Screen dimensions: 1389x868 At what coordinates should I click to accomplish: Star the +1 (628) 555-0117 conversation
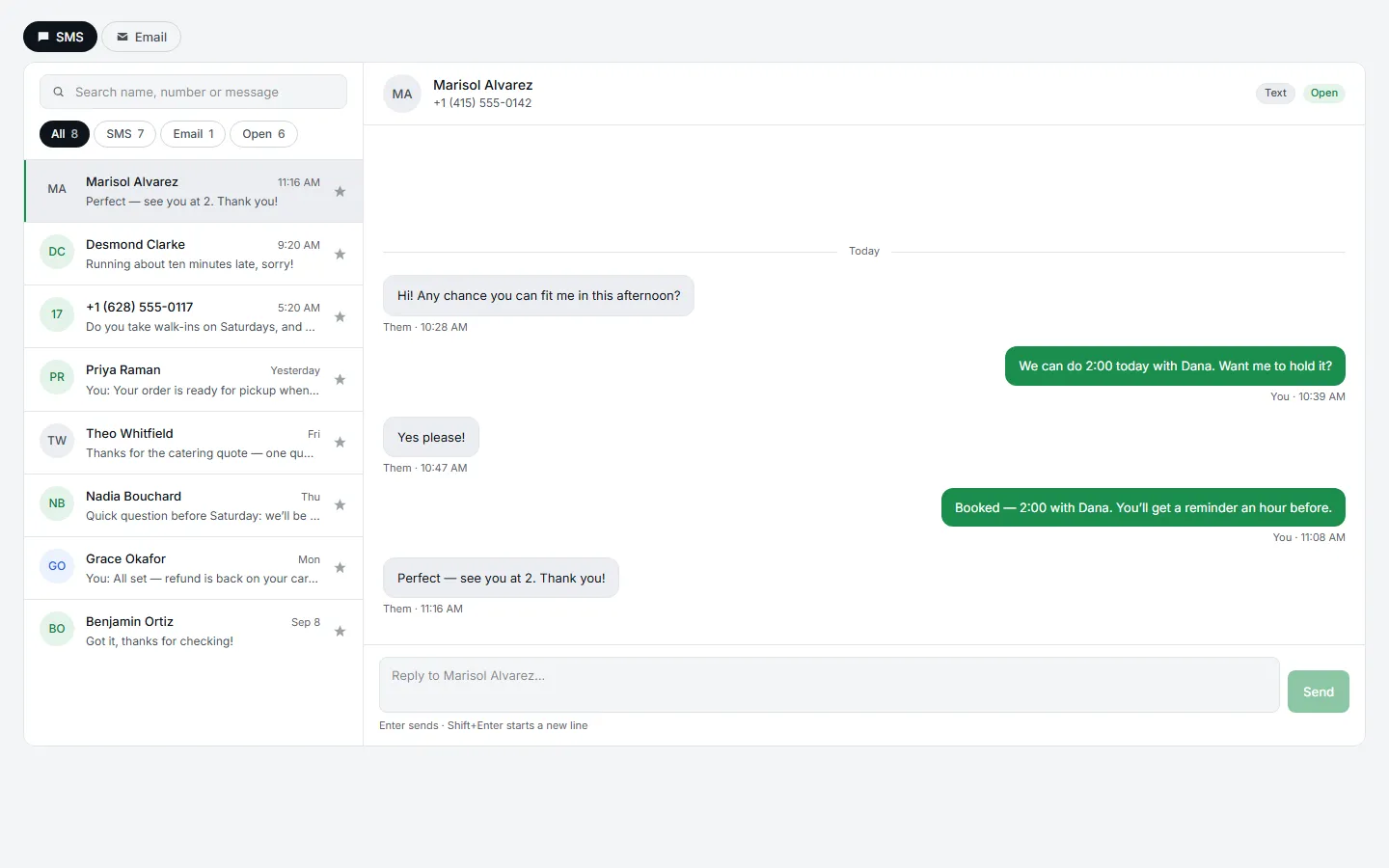click(x=340, y=316)
